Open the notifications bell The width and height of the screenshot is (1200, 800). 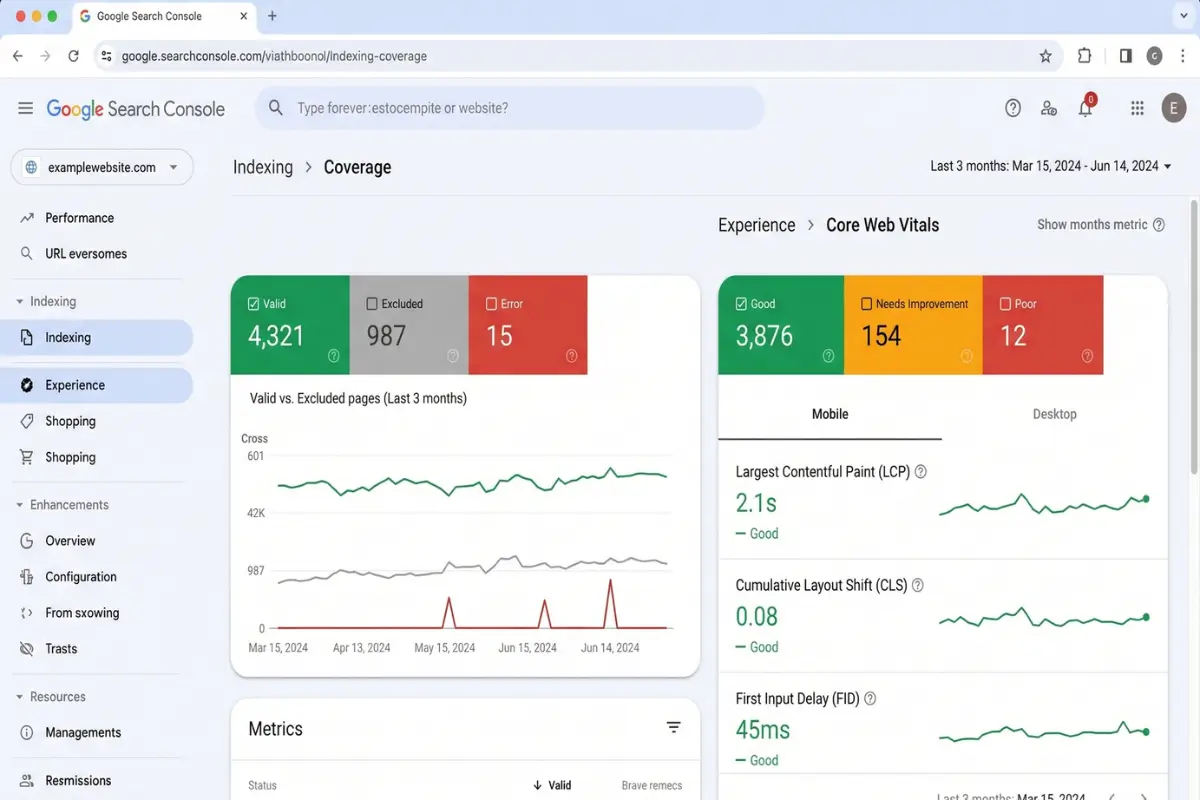1086,106
